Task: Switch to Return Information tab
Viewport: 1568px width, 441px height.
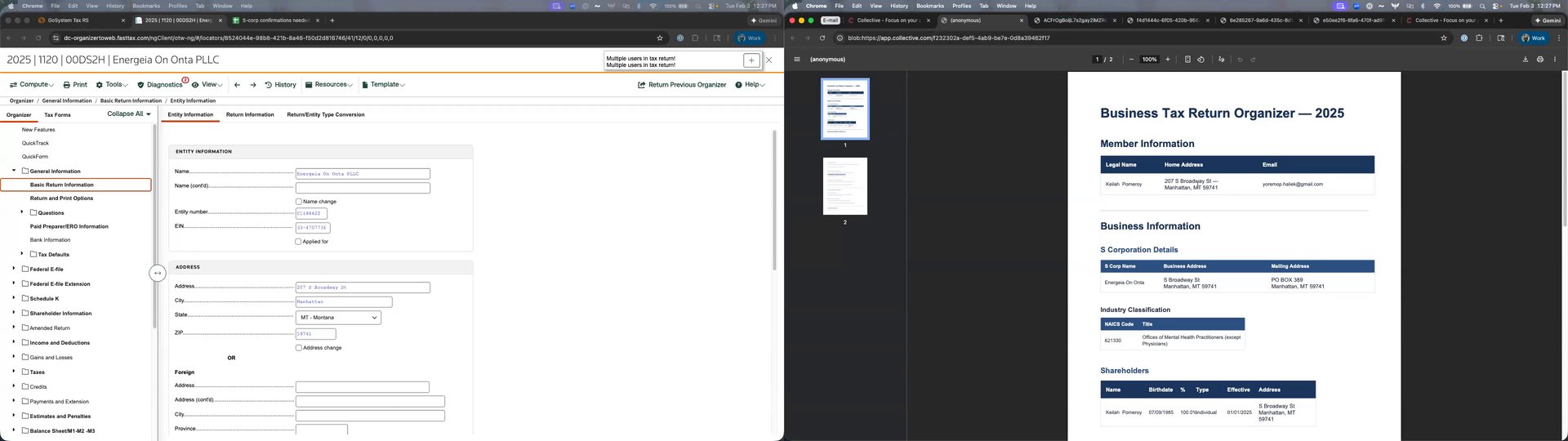Action: click(x=250, y=114)
